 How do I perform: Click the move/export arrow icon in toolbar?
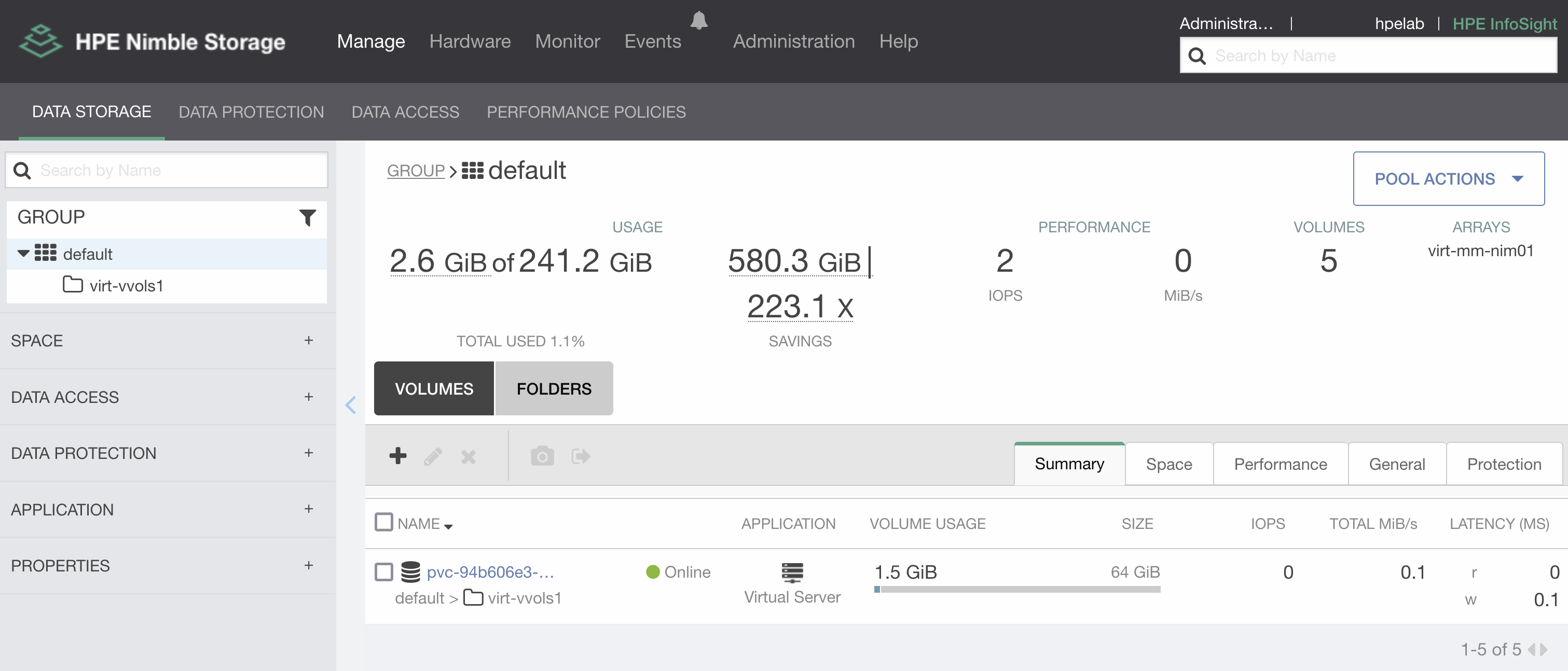(x=580, y=456)
